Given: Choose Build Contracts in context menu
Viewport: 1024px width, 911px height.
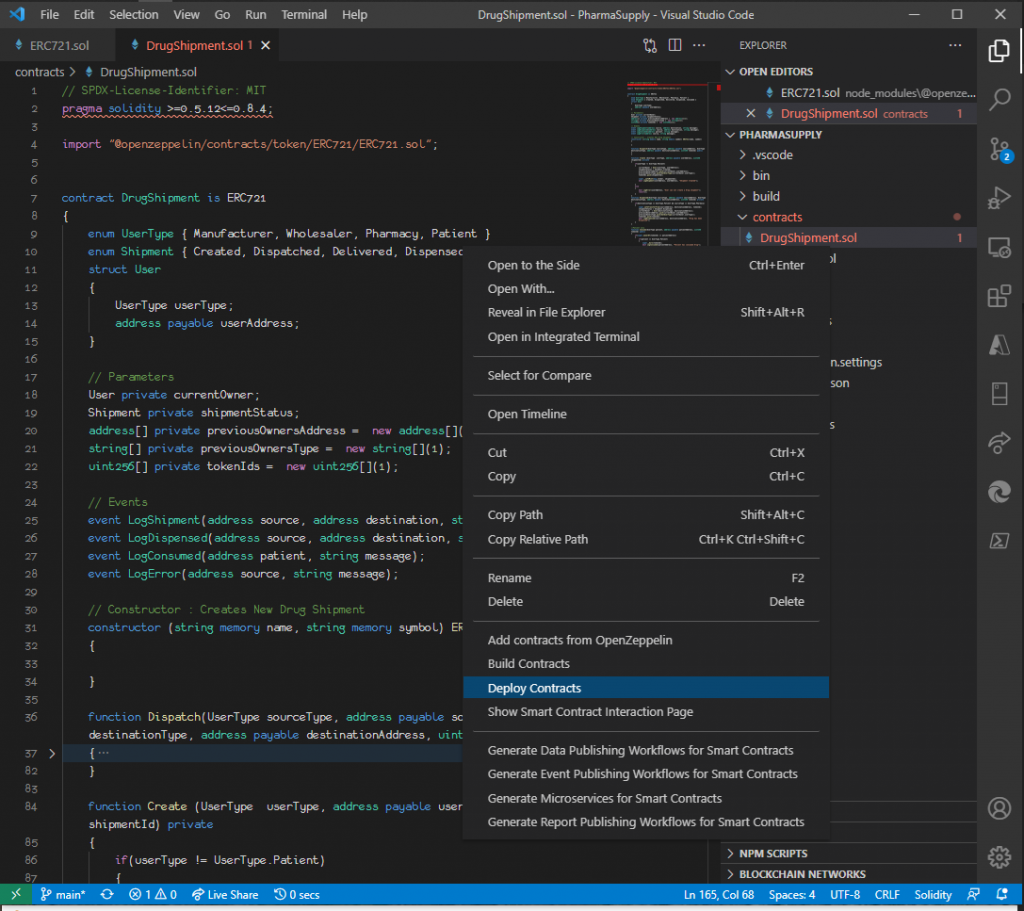Looking at the screenshot, I should 646,663.
